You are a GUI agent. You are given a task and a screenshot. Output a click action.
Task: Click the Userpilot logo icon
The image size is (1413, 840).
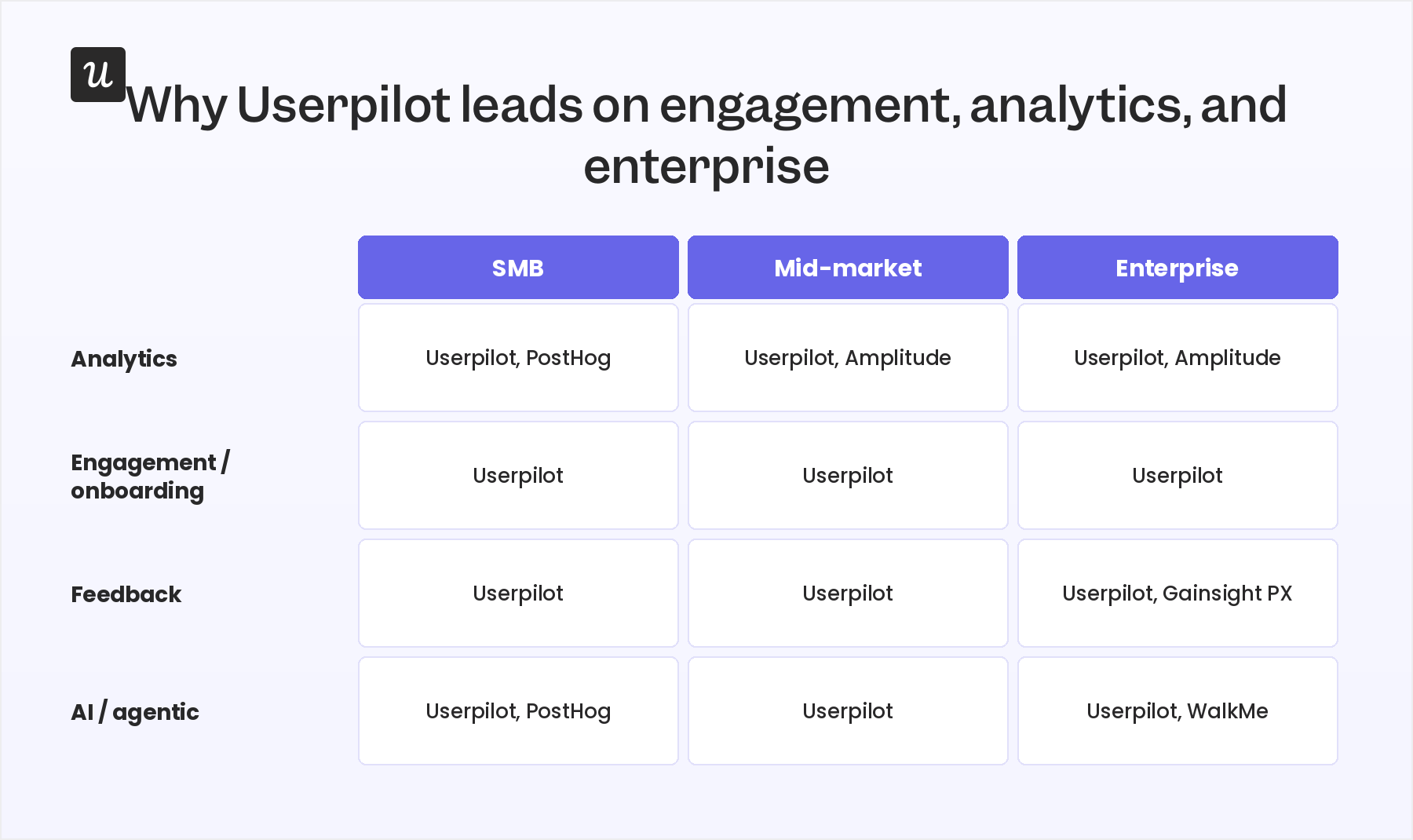point(98,75)
